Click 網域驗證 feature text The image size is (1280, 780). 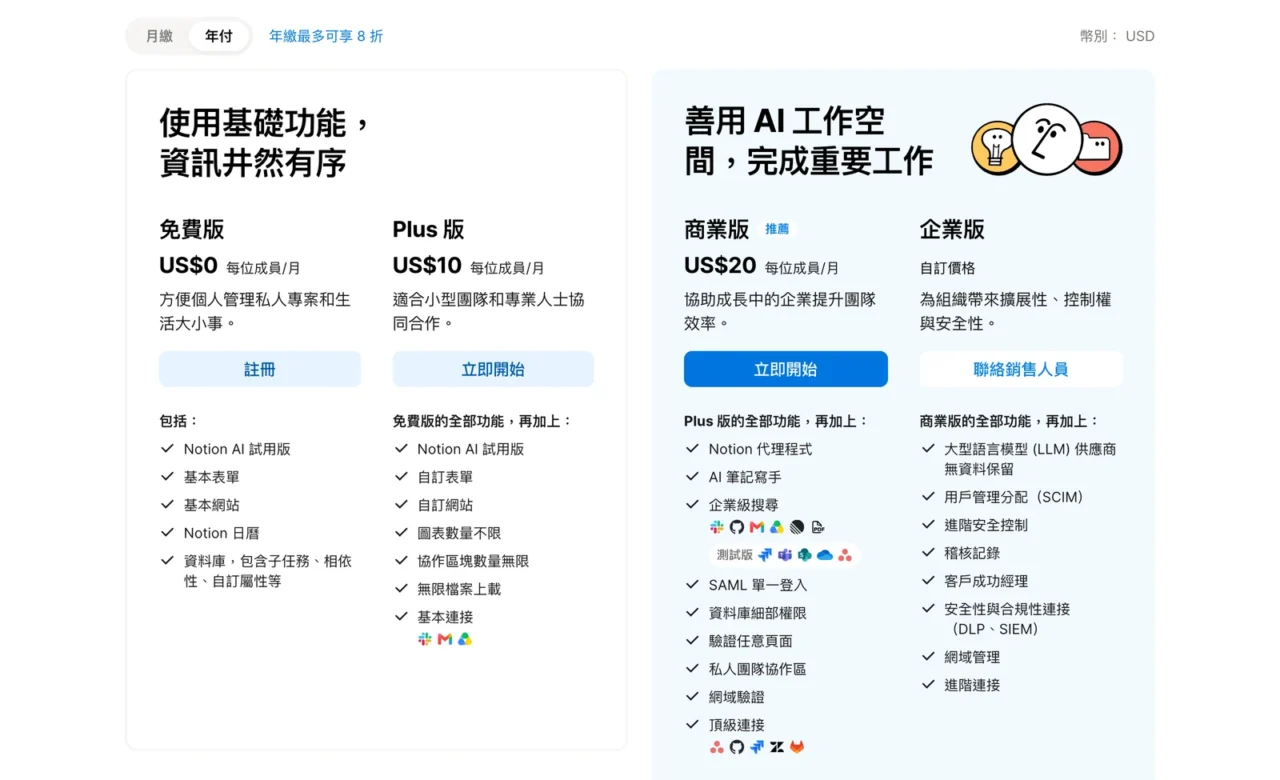737,697
